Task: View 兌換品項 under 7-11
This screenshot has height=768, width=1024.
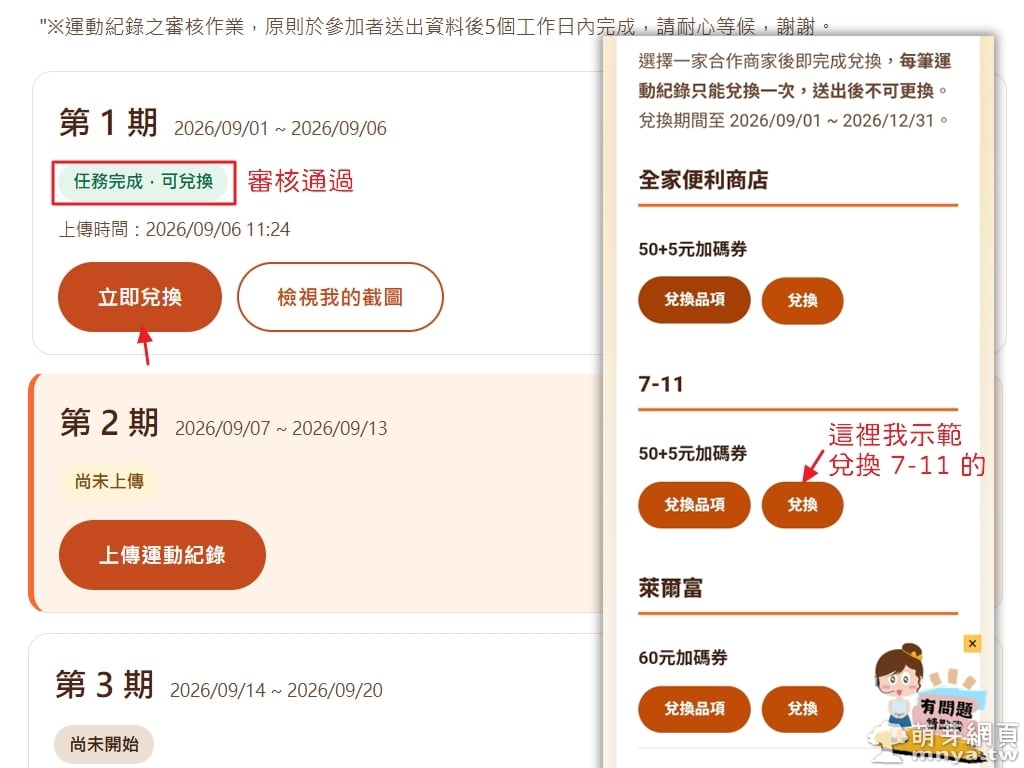Action: pyautogui.click(x=694, y=505)
